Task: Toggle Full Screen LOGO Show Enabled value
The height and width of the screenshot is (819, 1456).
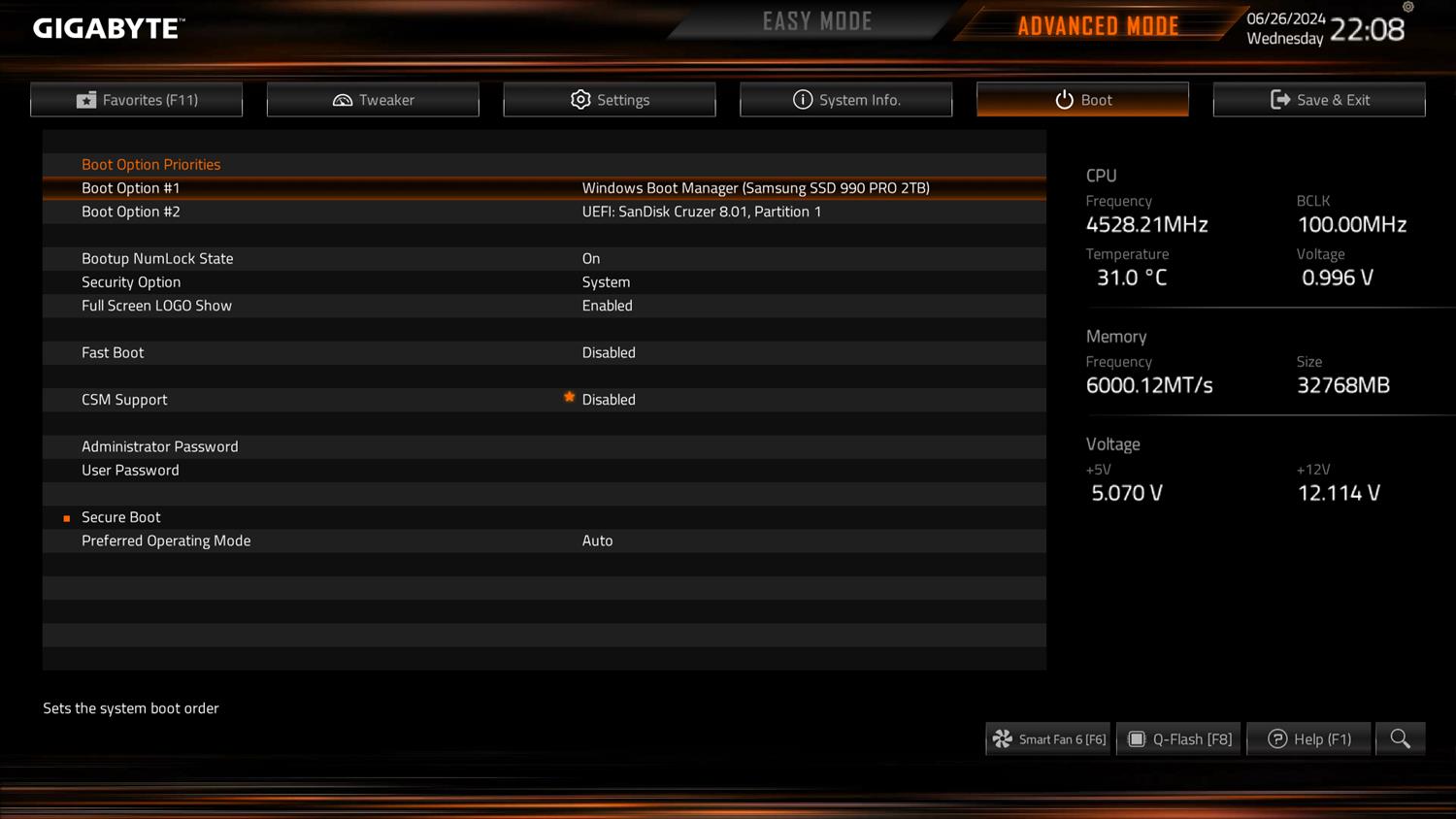Action: 607,306
